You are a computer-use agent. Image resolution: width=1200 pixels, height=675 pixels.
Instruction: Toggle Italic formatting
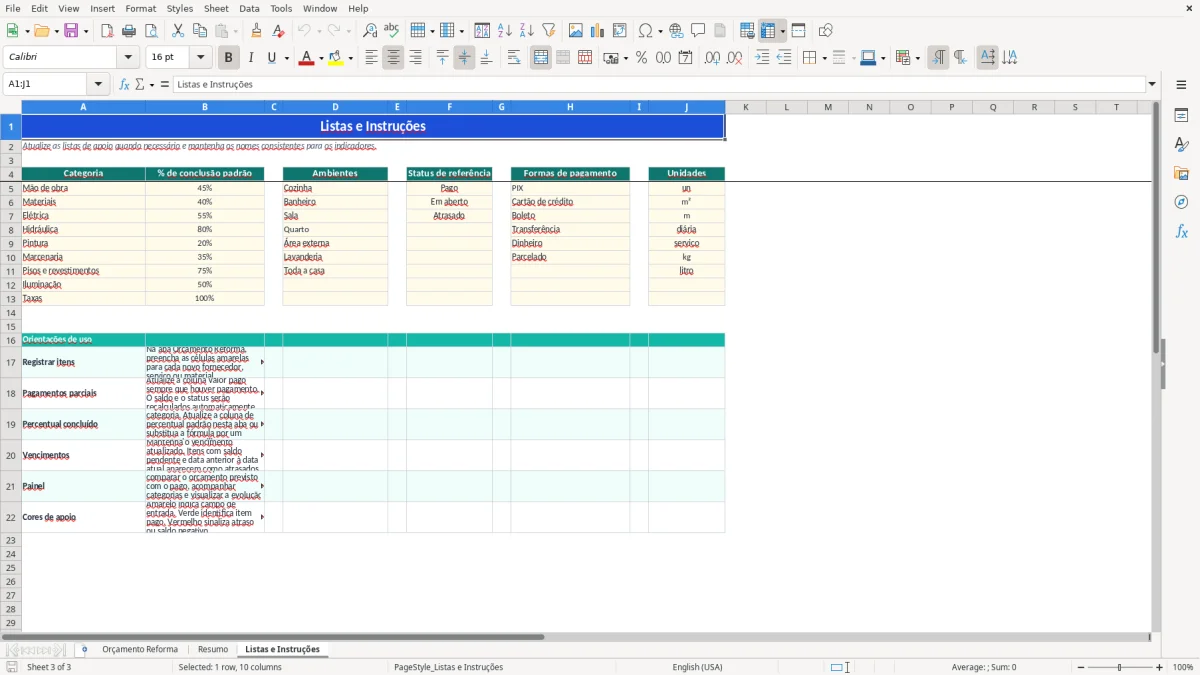[250, 58]
